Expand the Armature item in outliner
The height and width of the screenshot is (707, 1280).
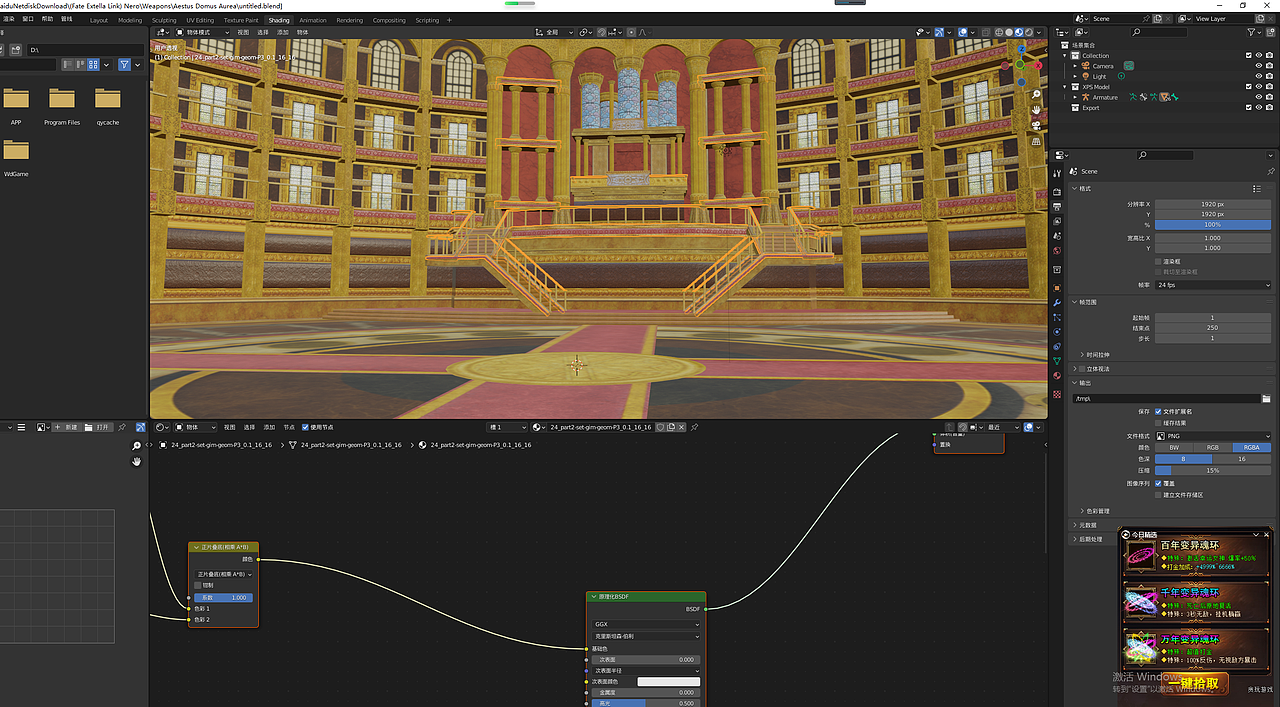click(x=1076, y=98)
